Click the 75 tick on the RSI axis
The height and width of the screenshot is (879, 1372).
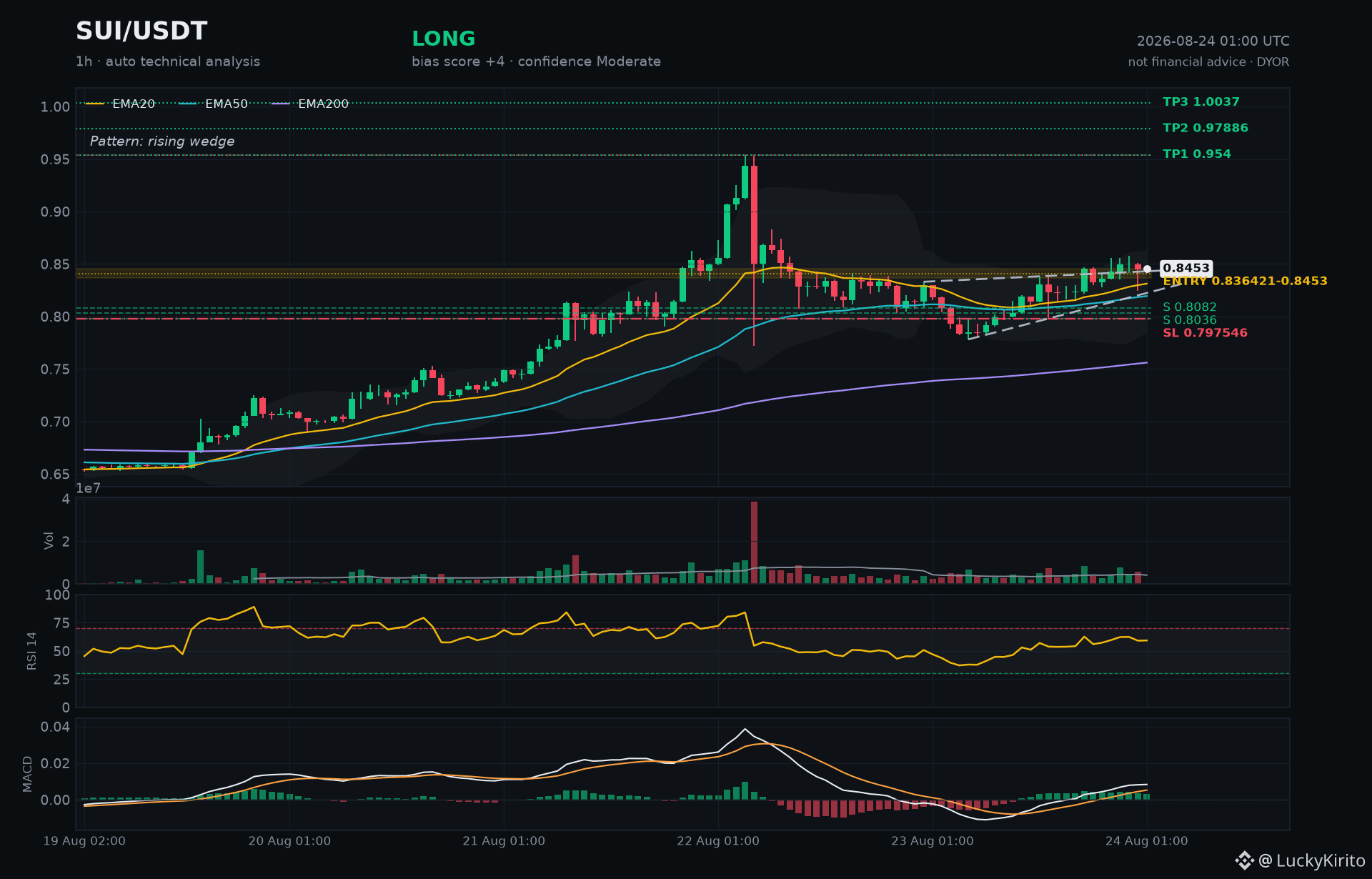click(x=61, y=624)
